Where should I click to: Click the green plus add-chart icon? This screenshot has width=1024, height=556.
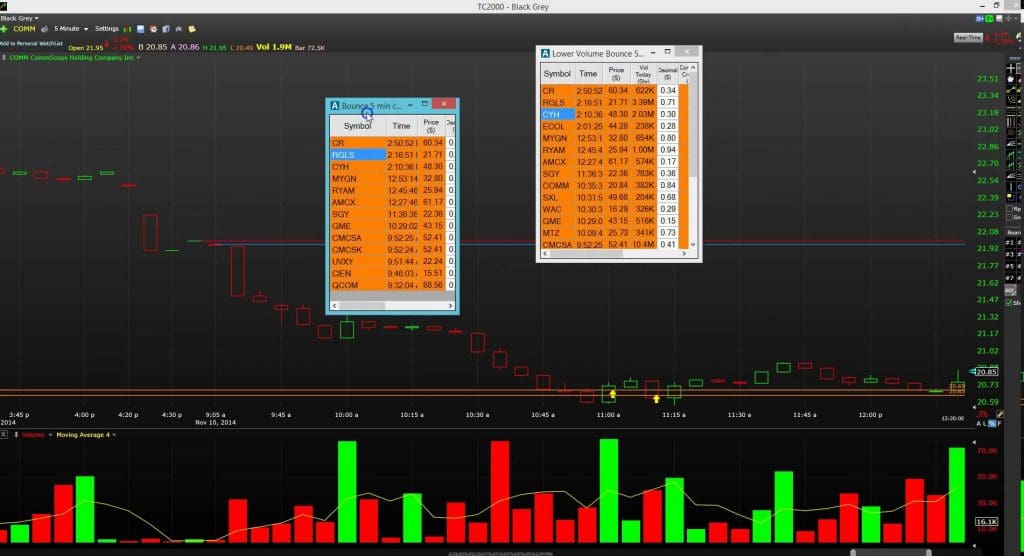(4, 29)
